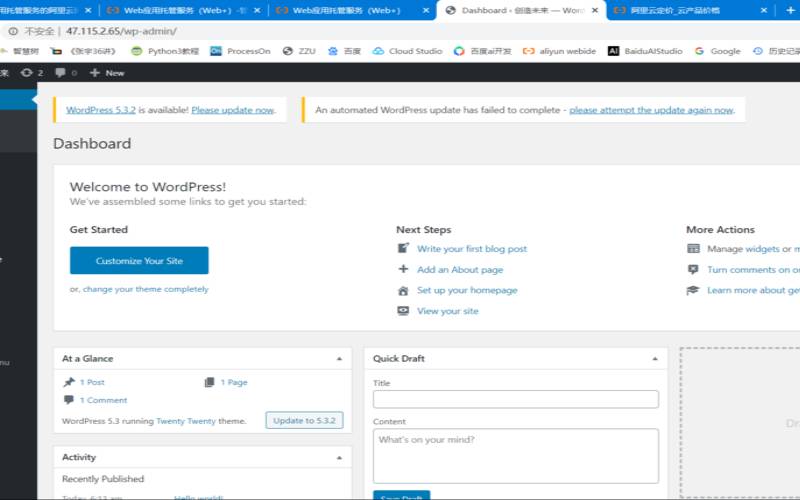Click please attempt the update again now
The width and height of the screenshot is (800, 500).
point(651,110)
